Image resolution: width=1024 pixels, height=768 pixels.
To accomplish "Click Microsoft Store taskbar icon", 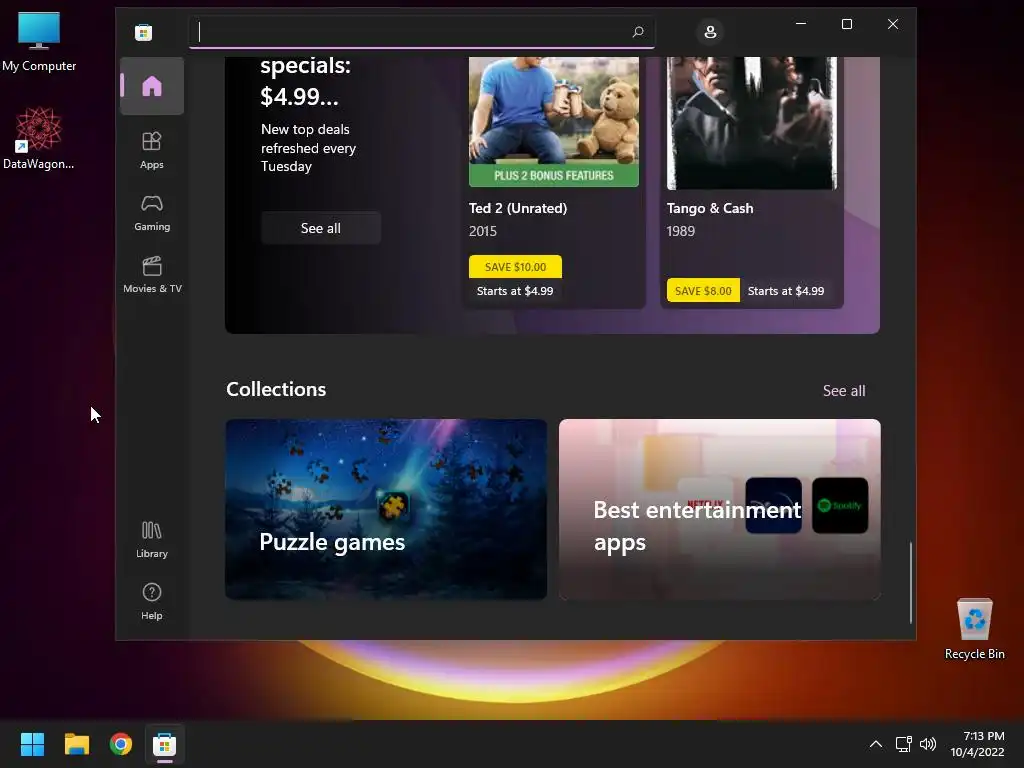I will point(165,744).
